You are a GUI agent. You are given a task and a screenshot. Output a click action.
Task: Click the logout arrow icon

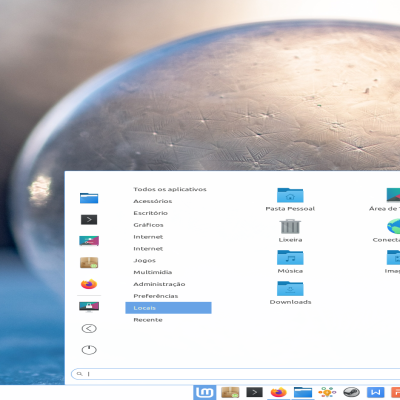pyautogui.click(x=89, y=328)
